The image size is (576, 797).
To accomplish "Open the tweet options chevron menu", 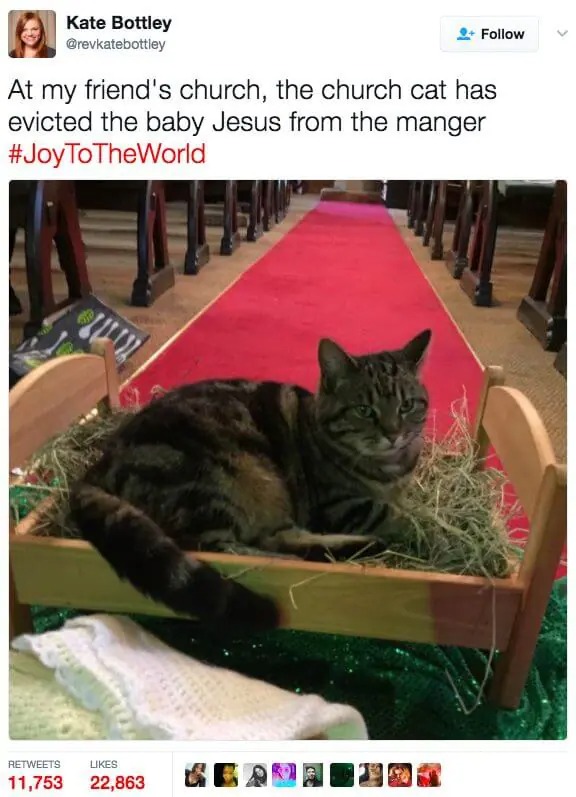I will (562, 34).
